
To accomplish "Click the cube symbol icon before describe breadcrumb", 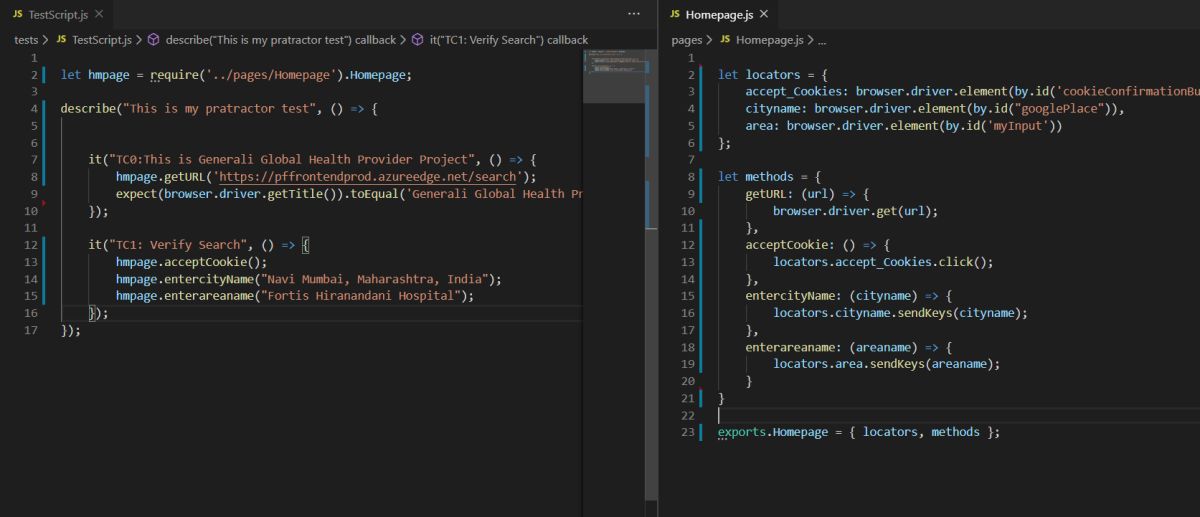I will click(x=154, y=40).
